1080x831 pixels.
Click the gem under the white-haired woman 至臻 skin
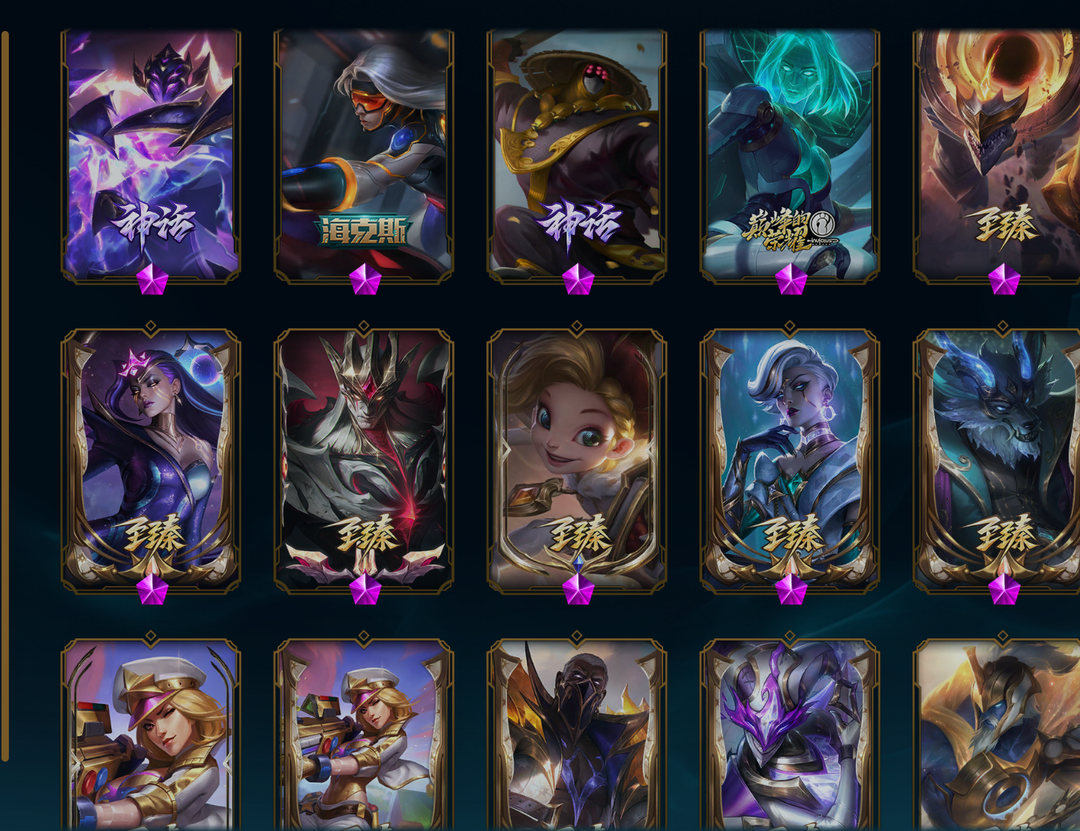click(x=791, y=590)
